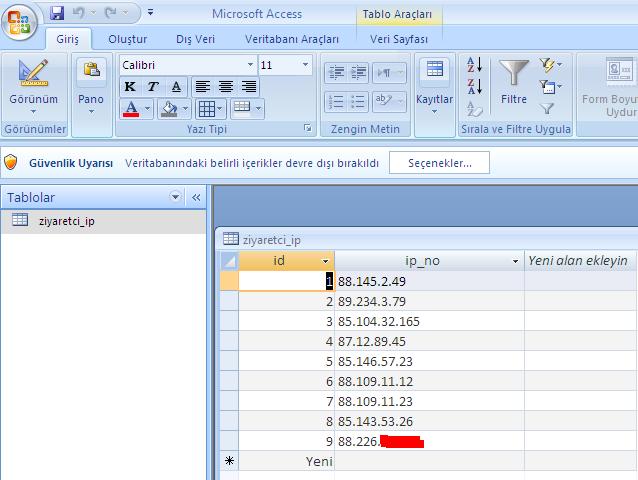Click increase indent icon

tap(358, 72)
